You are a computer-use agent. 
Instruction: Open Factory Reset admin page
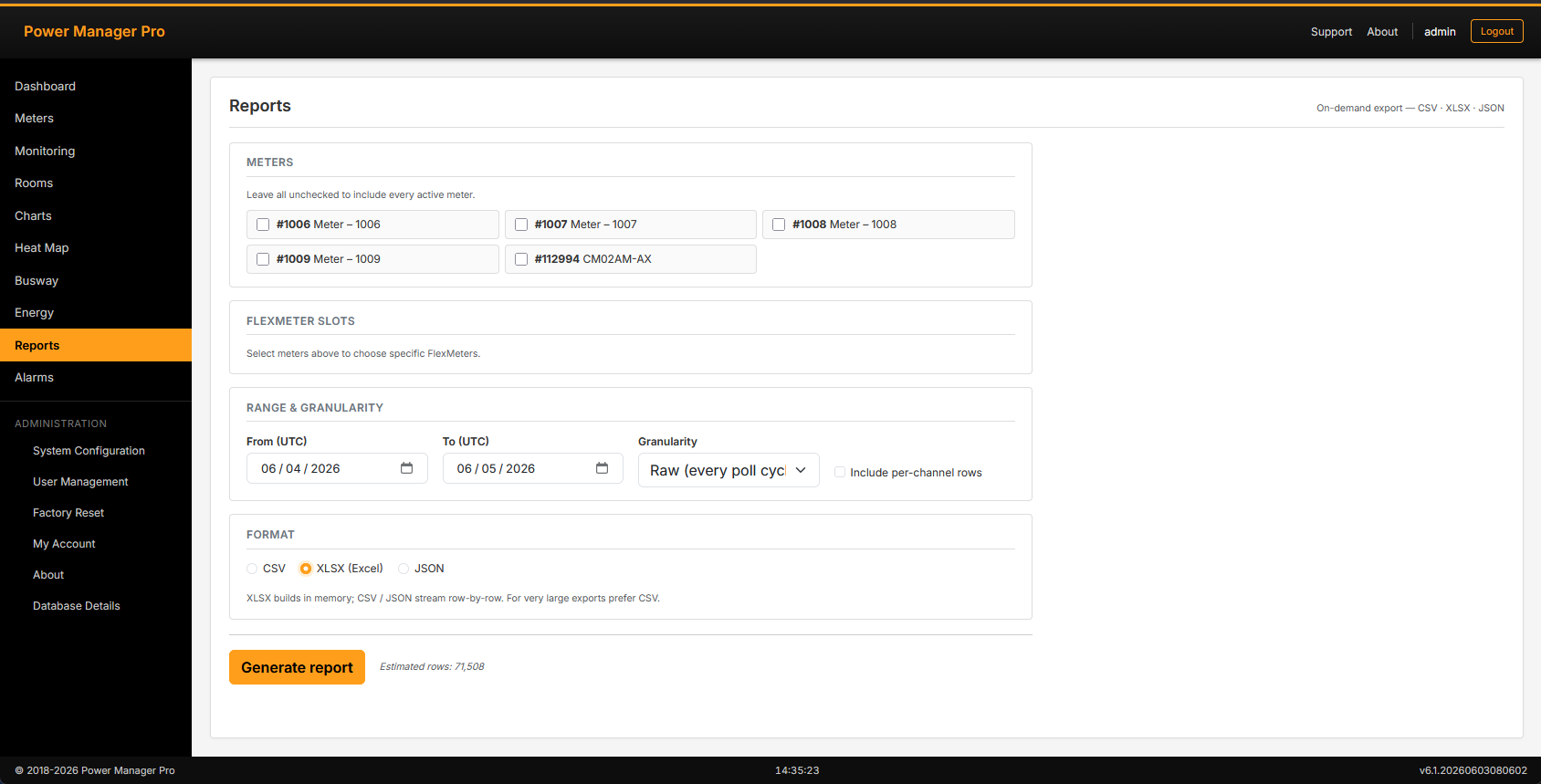click(x=96, y=513)
